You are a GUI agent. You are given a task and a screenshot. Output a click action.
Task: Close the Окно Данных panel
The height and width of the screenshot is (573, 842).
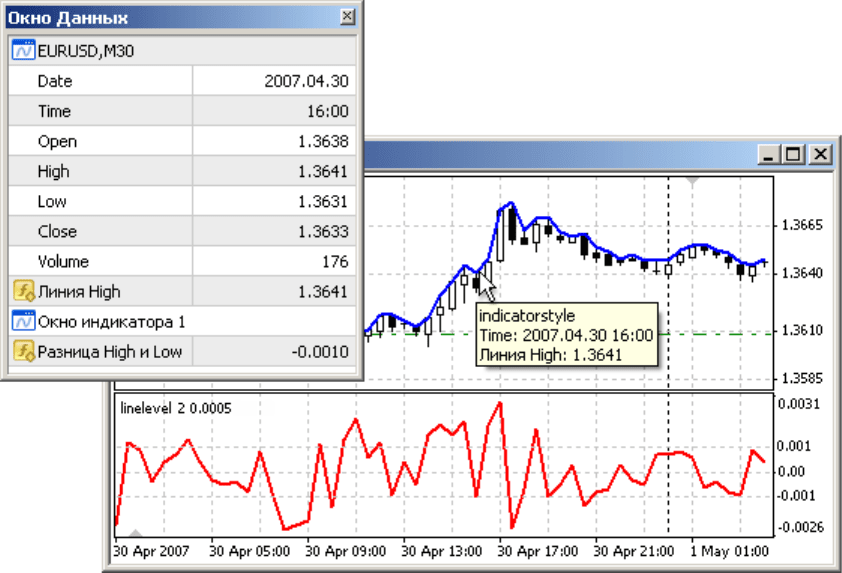pyautogui.click(x=346, y=17)
